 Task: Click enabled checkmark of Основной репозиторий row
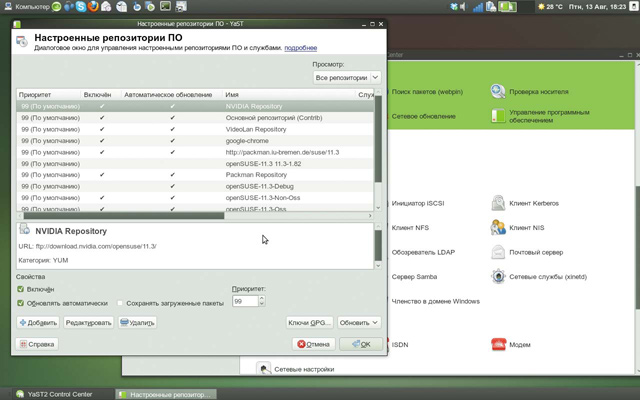[102, 118]
